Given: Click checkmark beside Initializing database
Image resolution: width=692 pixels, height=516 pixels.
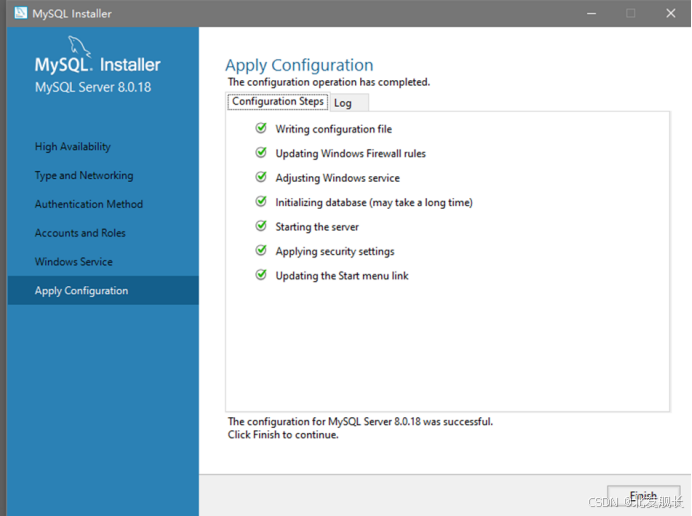Looking at the screenshot, I should pyautogui.click(x=261, y=202).
